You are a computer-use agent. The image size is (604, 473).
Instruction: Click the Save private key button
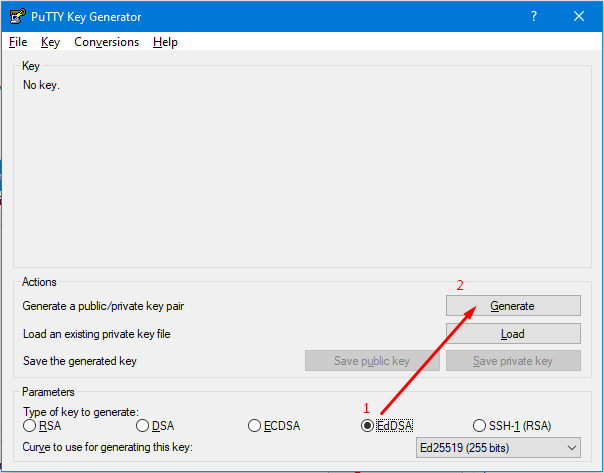[513, 361]
